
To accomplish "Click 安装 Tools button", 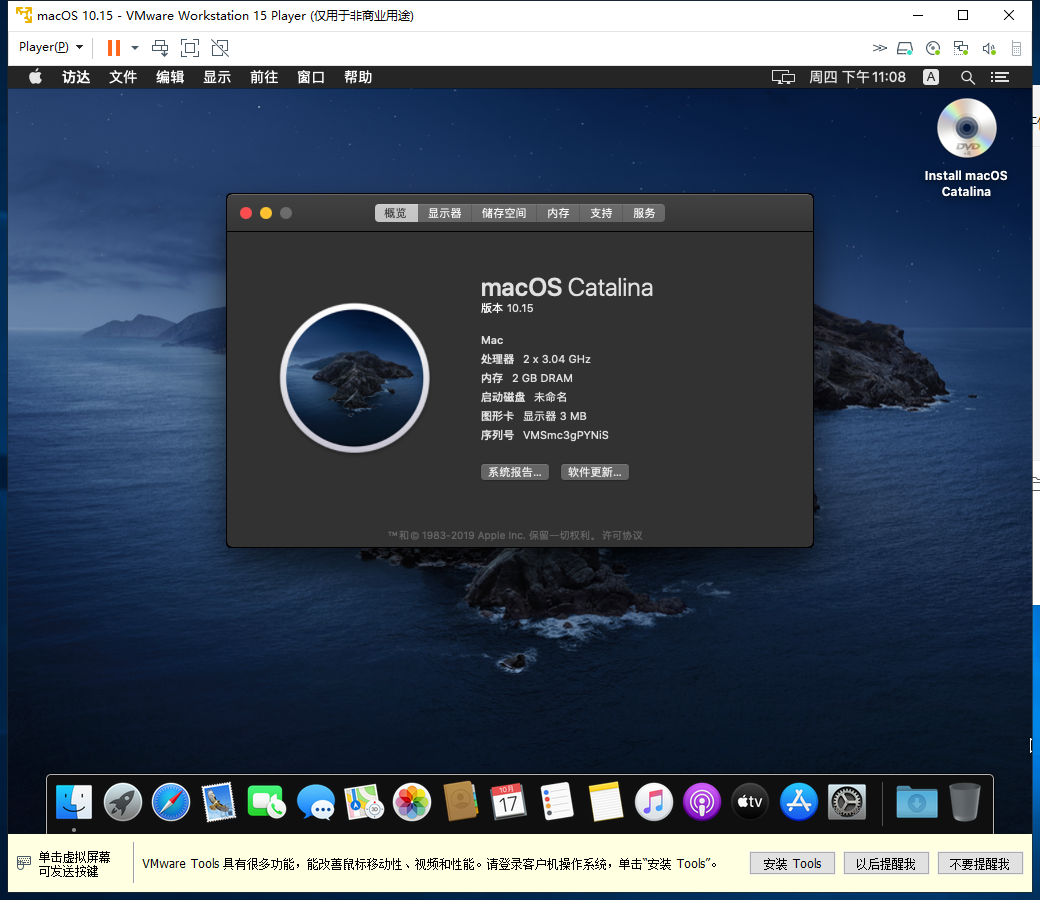I will tap(792, 864).
